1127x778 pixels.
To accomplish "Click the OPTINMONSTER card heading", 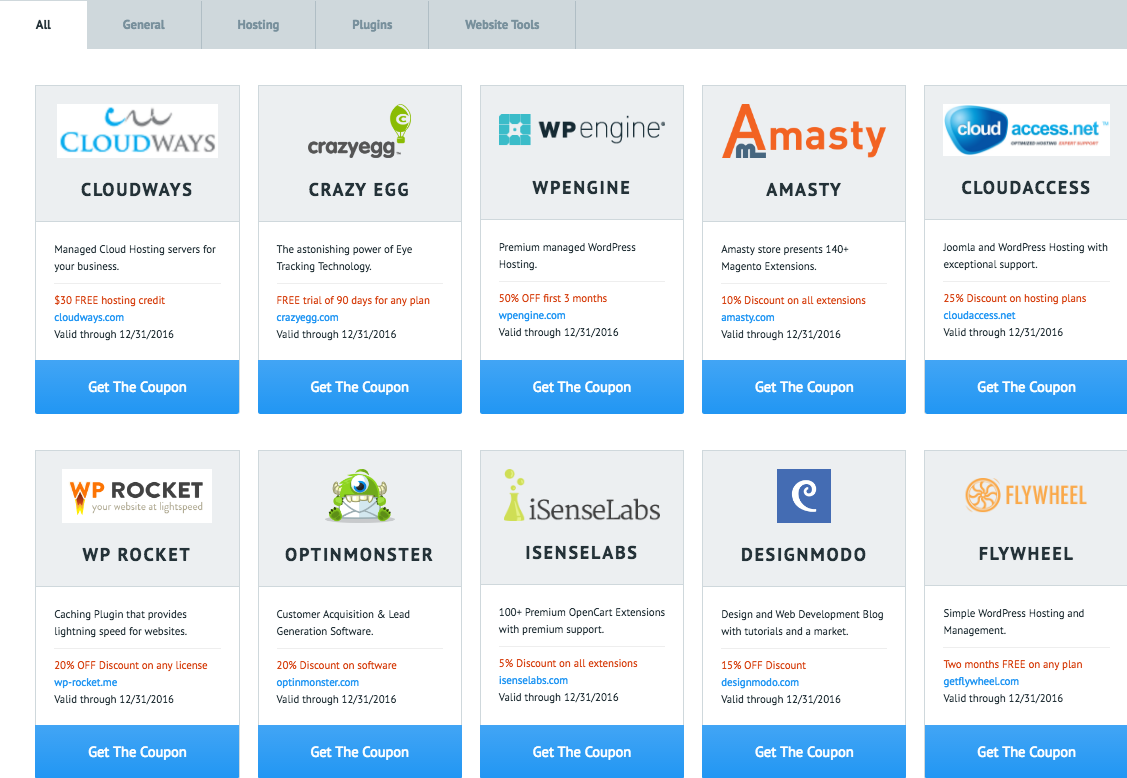I will tap(359, 554).
